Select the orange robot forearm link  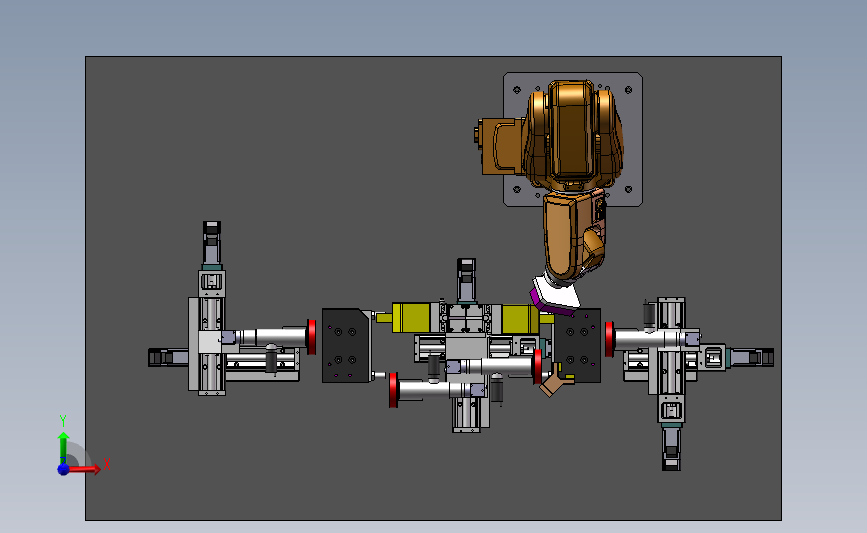pyautogui.click(x=573, y=234)
